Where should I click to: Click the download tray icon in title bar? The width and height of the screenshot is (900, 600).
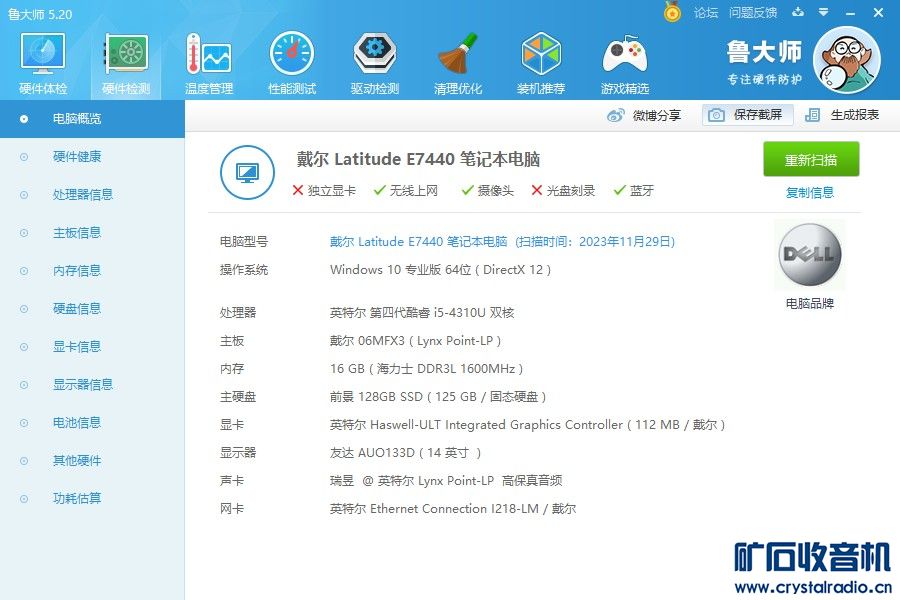(x=798, y=12)
